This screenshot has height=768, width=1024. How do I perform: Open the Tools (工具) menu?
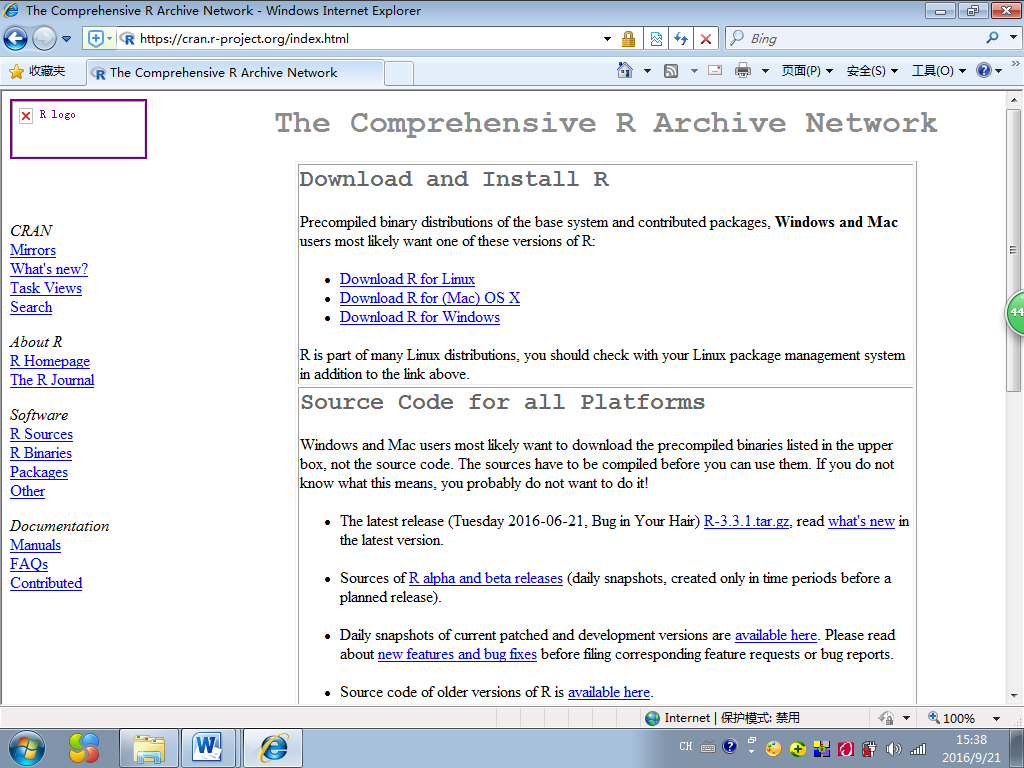pos(938,71)
